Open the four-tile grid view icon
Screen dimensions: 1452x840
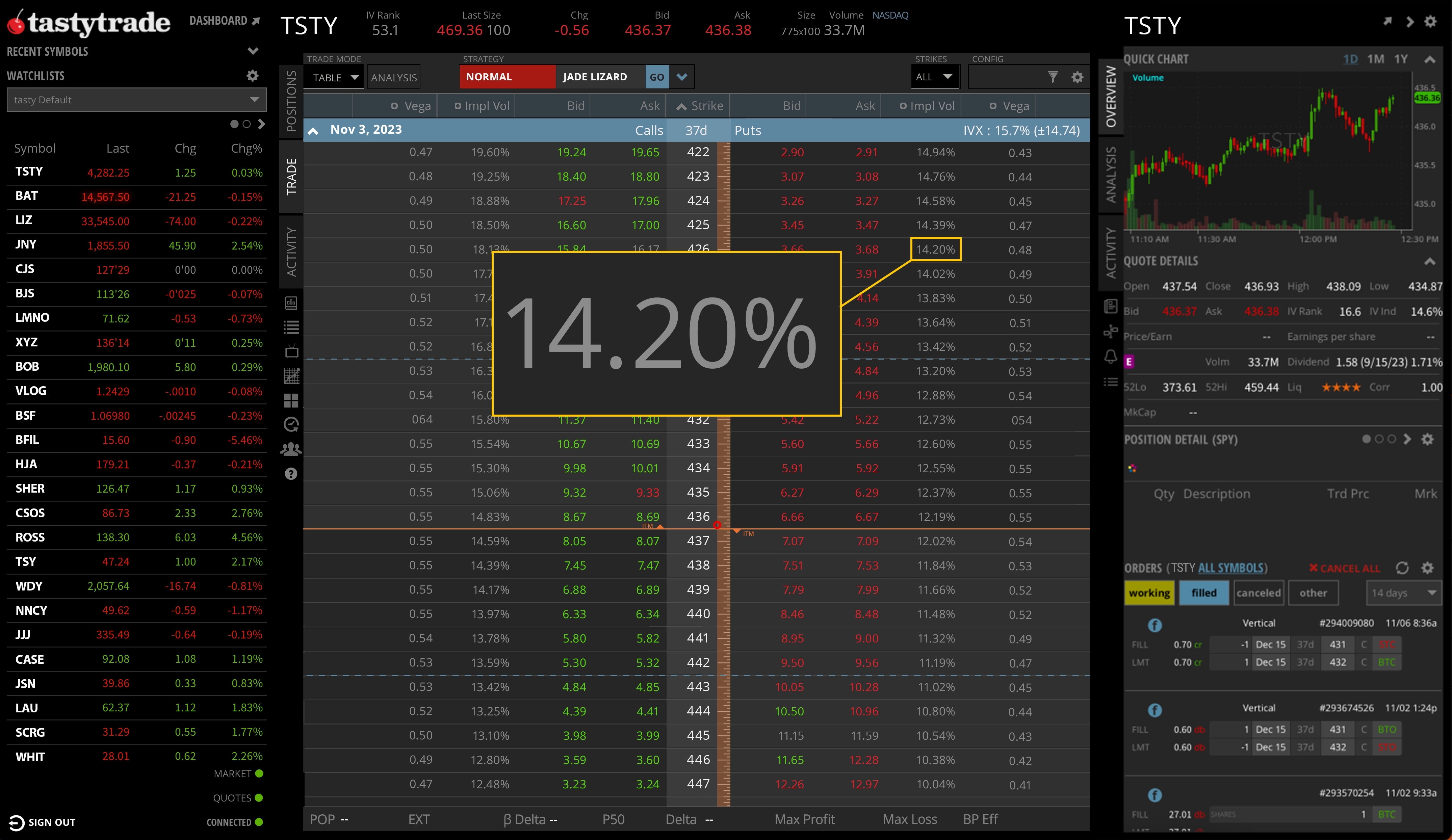tap(291, 400)
